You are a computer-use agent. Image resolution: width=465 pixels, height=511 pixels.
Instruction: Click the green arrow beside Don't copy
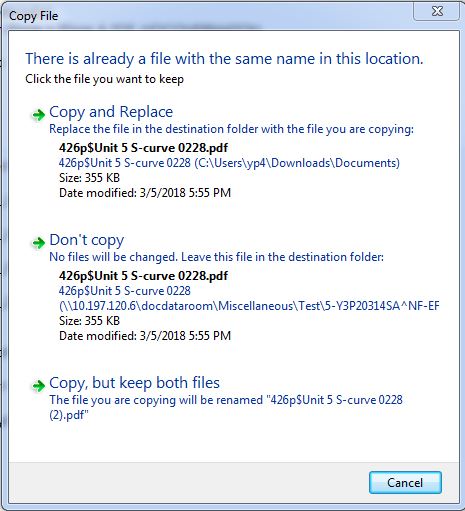pyautogui.click(x=38, y=243)
